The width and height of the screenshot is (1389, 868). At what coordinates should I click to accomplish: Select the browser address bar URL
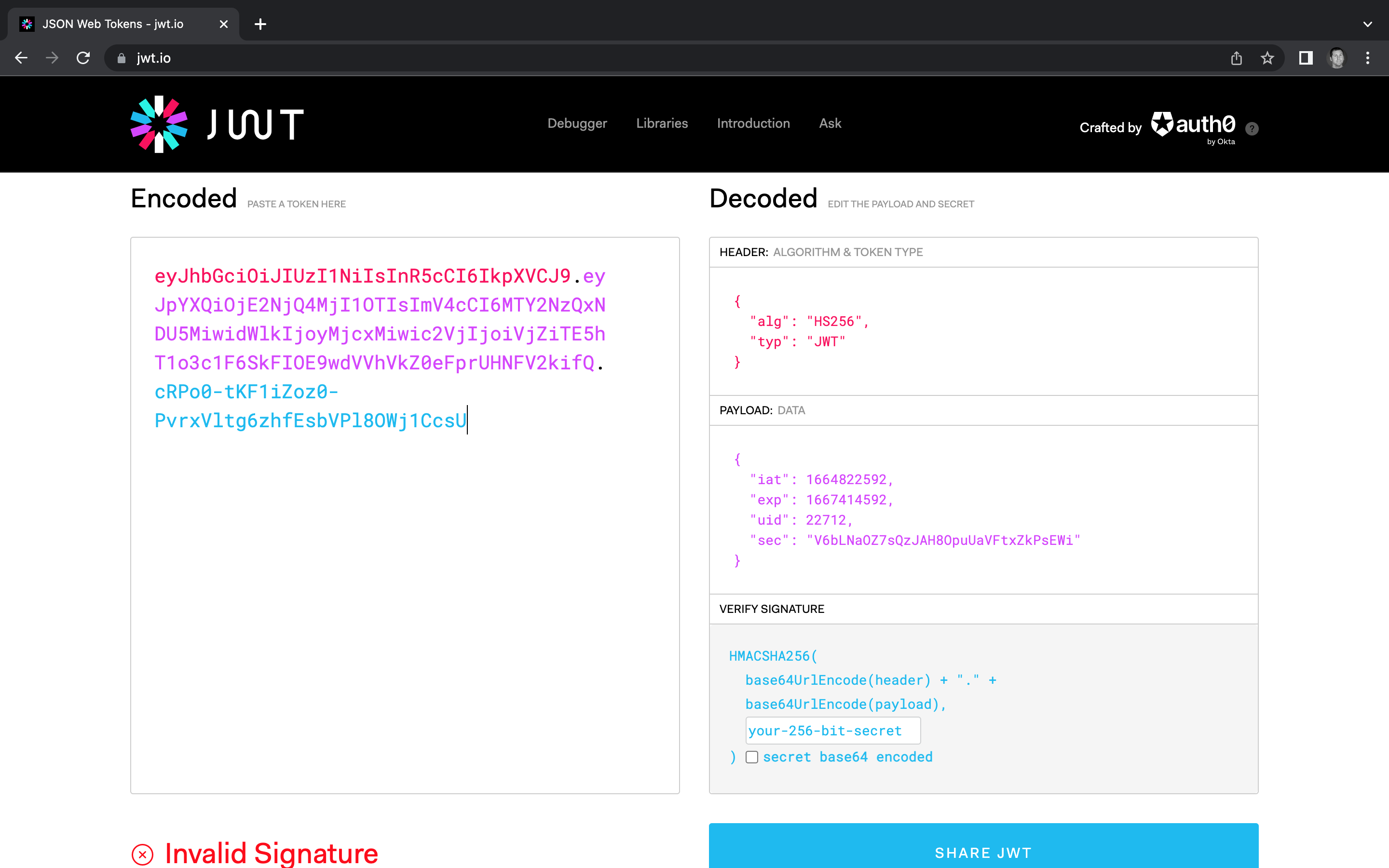point(153,57)
